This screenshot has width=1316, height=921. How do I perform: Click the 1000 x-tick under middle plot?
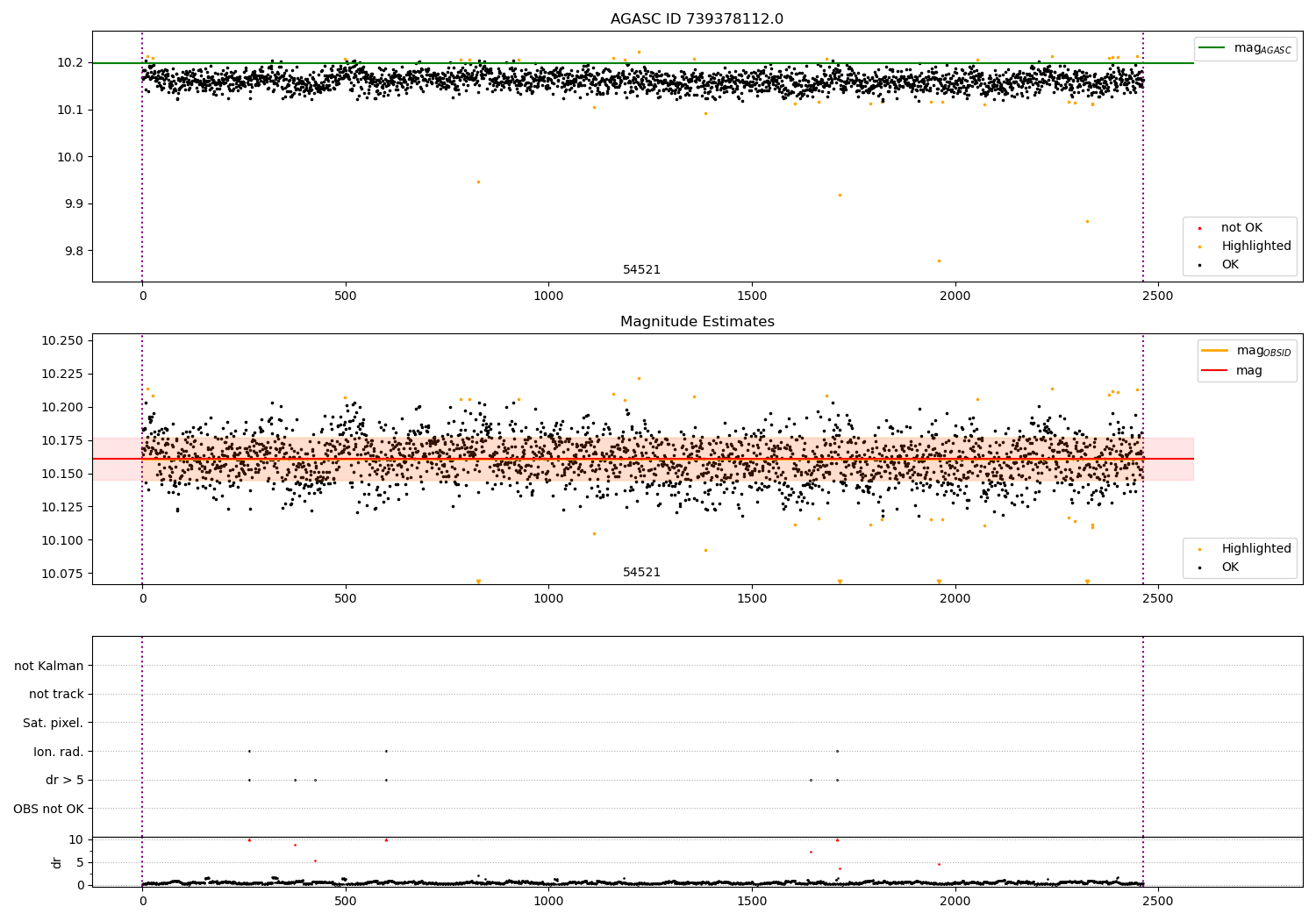click(x=548, y=599)
